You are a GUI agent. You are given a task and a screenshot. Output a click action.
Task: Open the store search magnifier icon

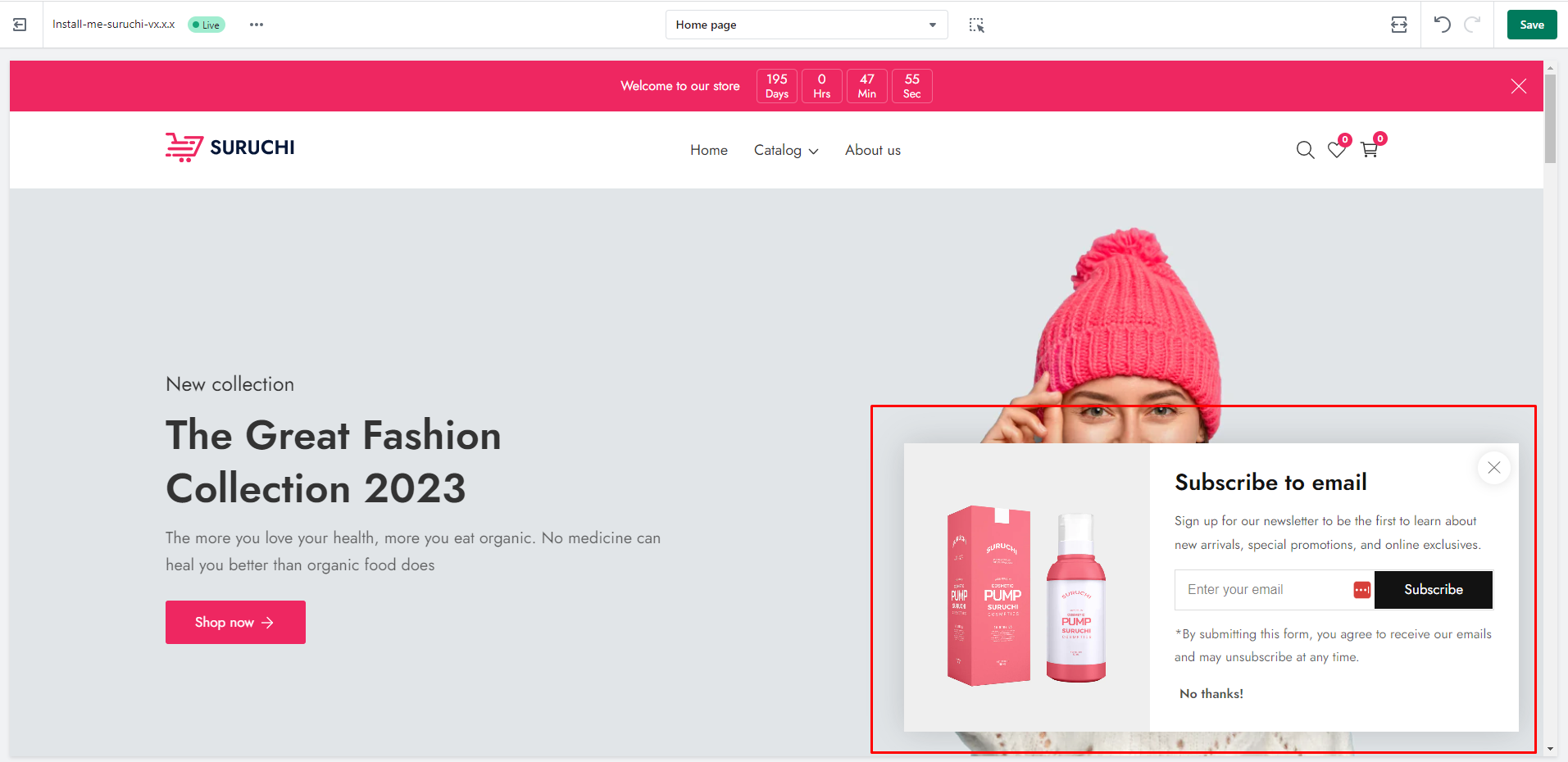pos(1305,150)
